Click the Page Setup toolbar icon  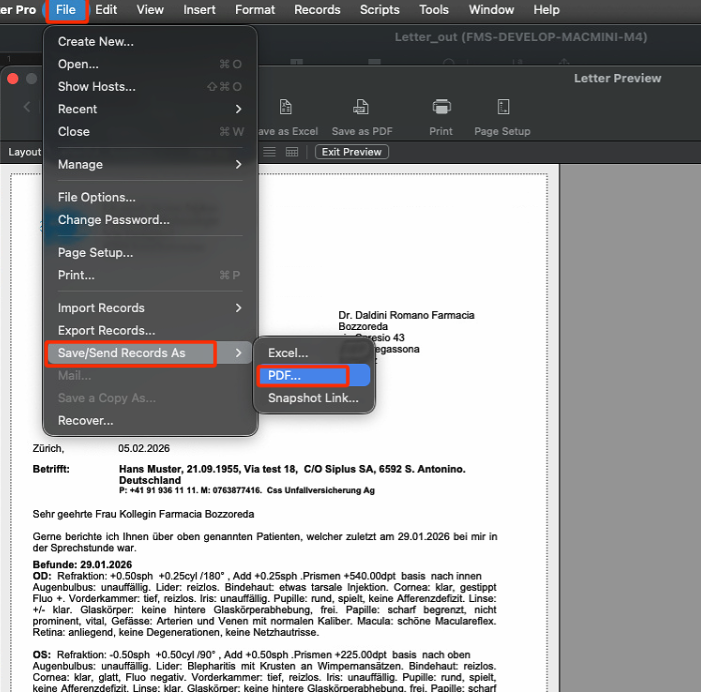click(x=503, y=107)
